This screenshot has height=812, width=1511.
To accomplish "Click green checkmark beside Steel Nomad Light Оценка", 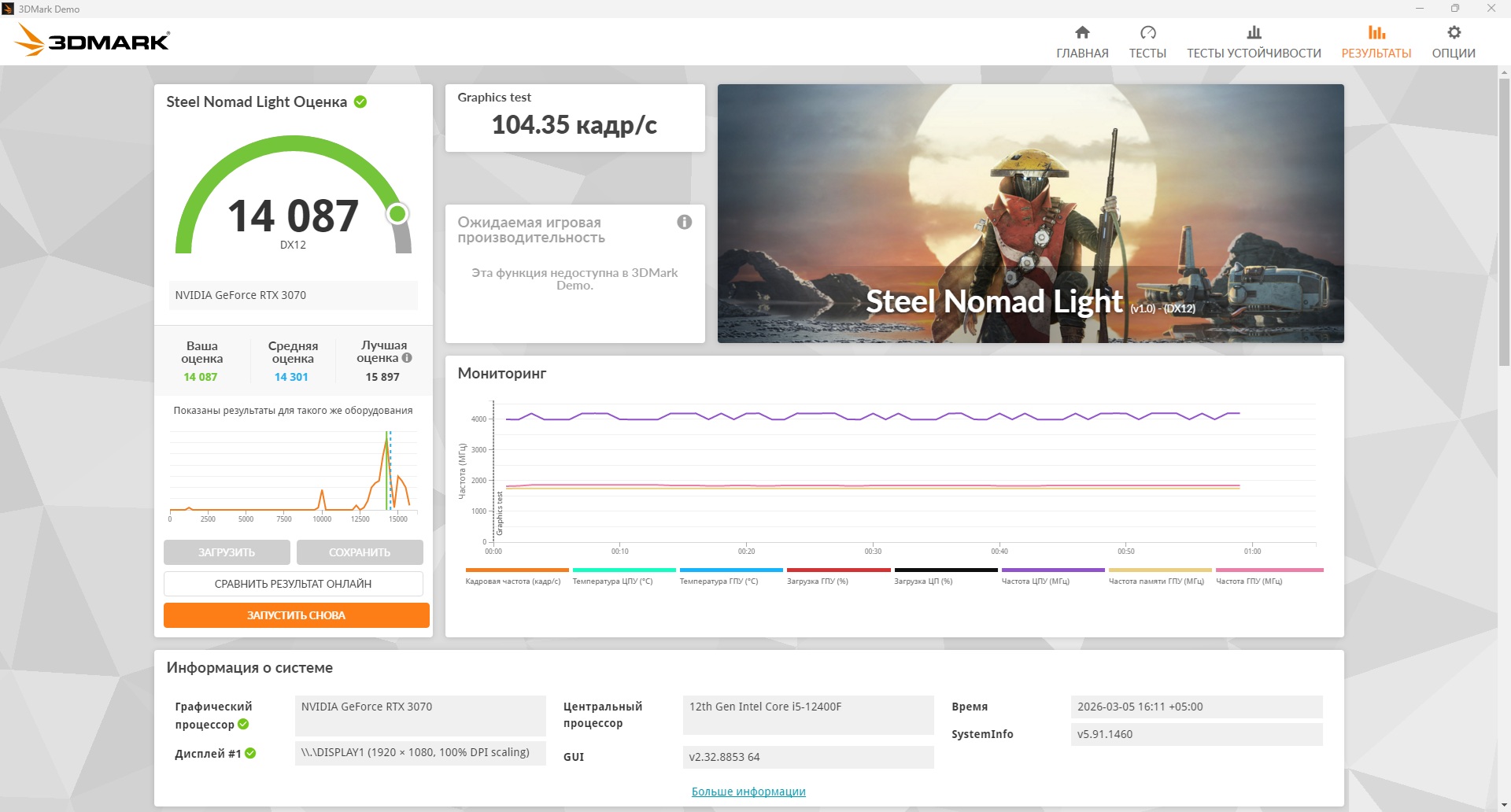I will [x=360, y=101].
